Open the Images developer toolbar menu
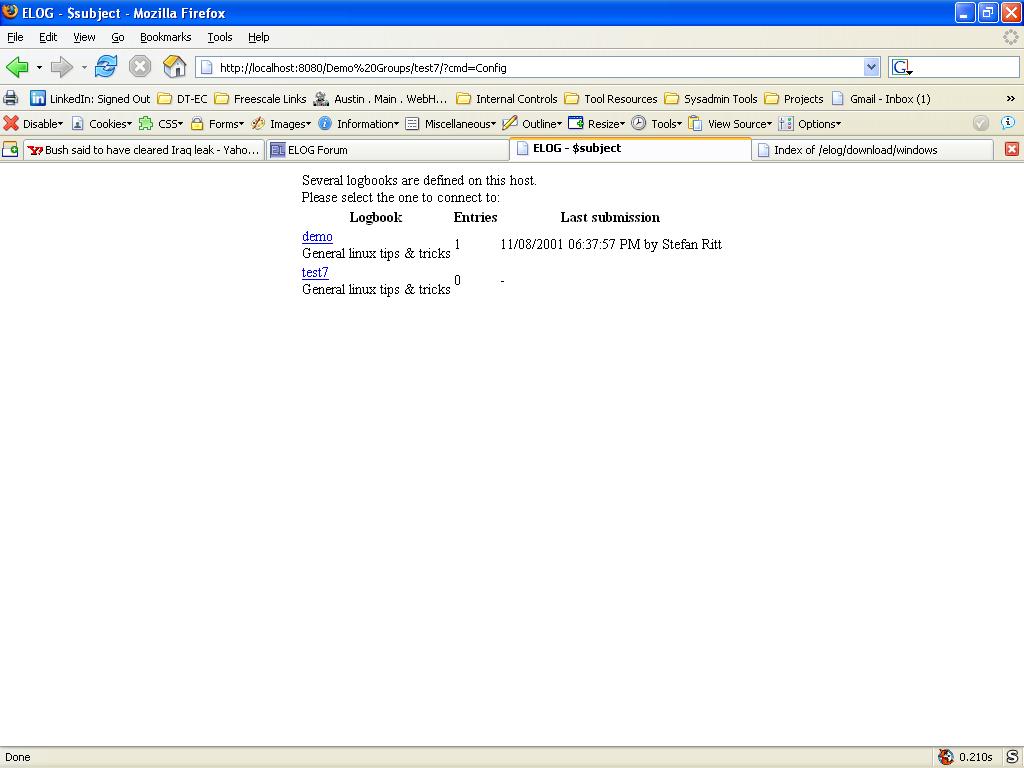This screenshot has width=1024, height=768. [x=281, y=123]
